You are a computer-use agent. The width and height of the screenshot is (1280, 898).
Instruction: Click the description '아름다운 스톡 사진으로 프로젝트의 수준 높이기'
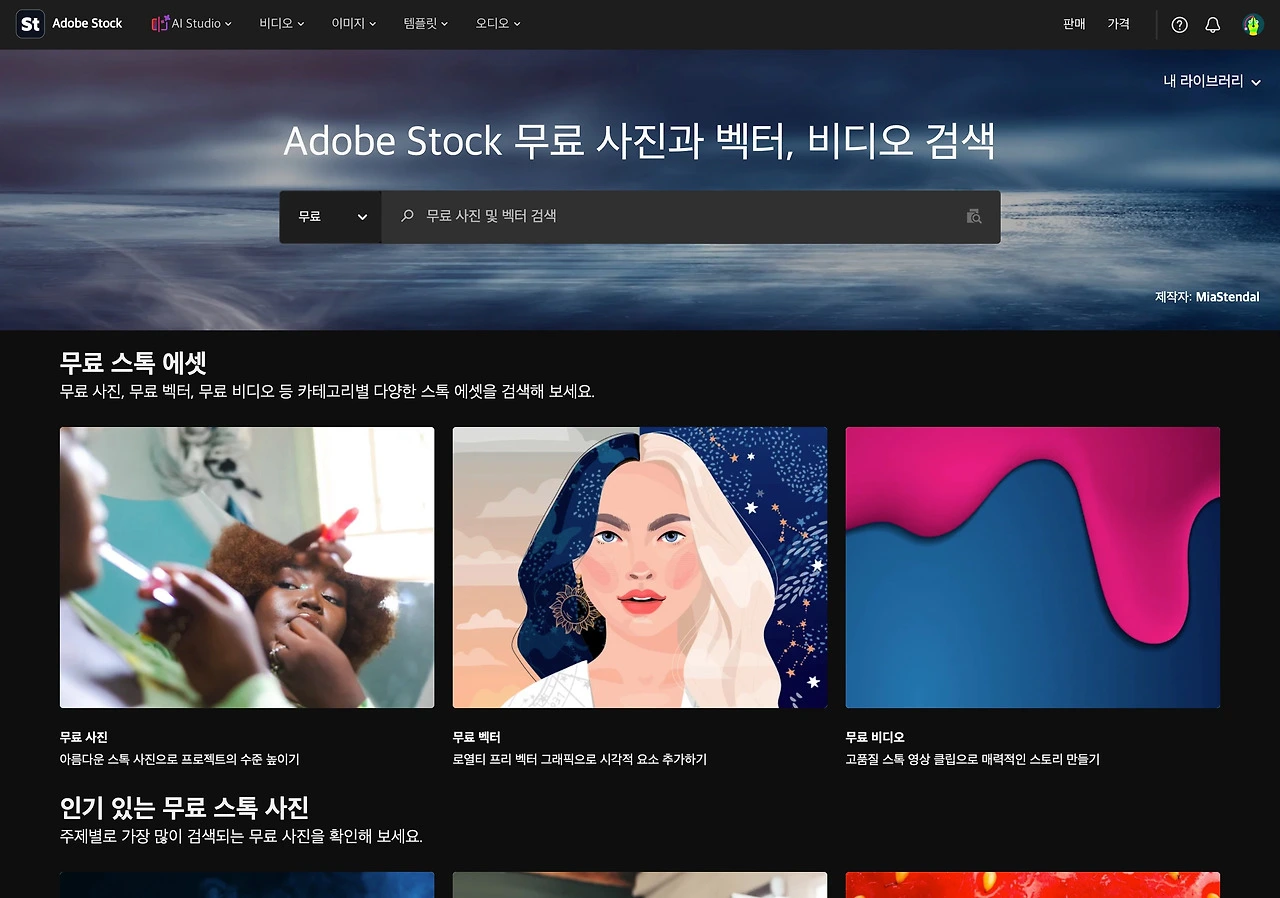tap(180, 760)
